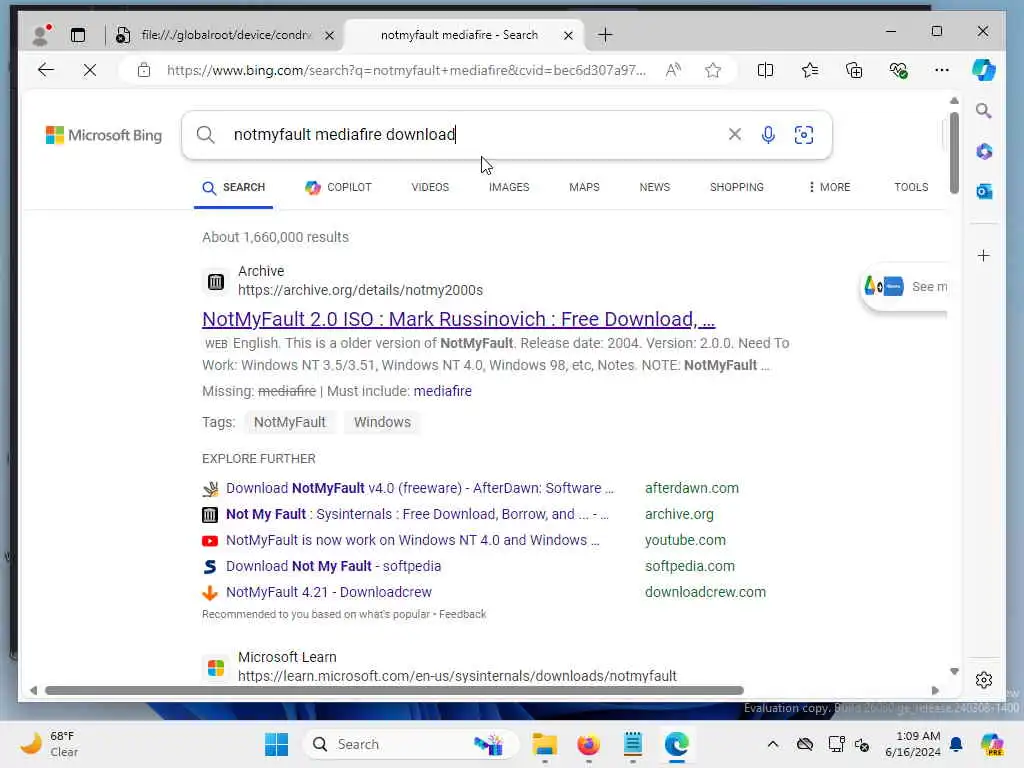Open Notepad from the taskbar
Screen dimensions: 1024x768
(632, 744)
